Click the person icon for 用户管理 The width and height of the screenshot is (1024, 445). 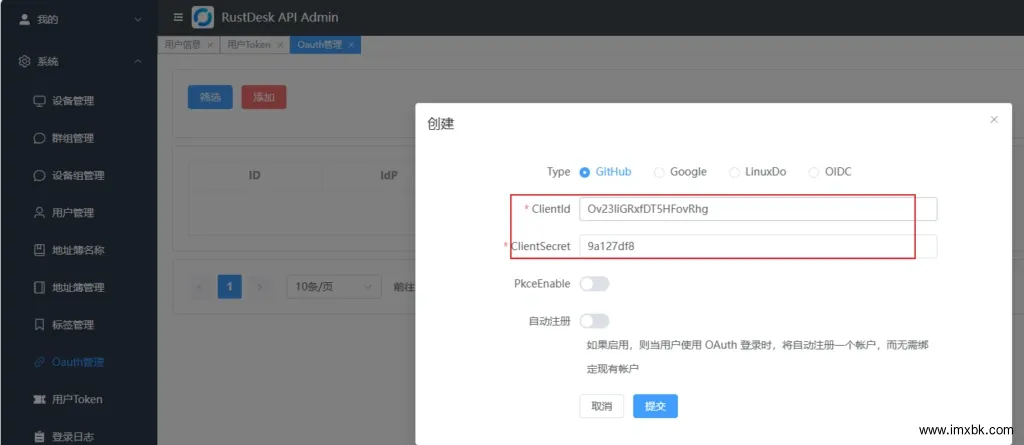(39, 213)
